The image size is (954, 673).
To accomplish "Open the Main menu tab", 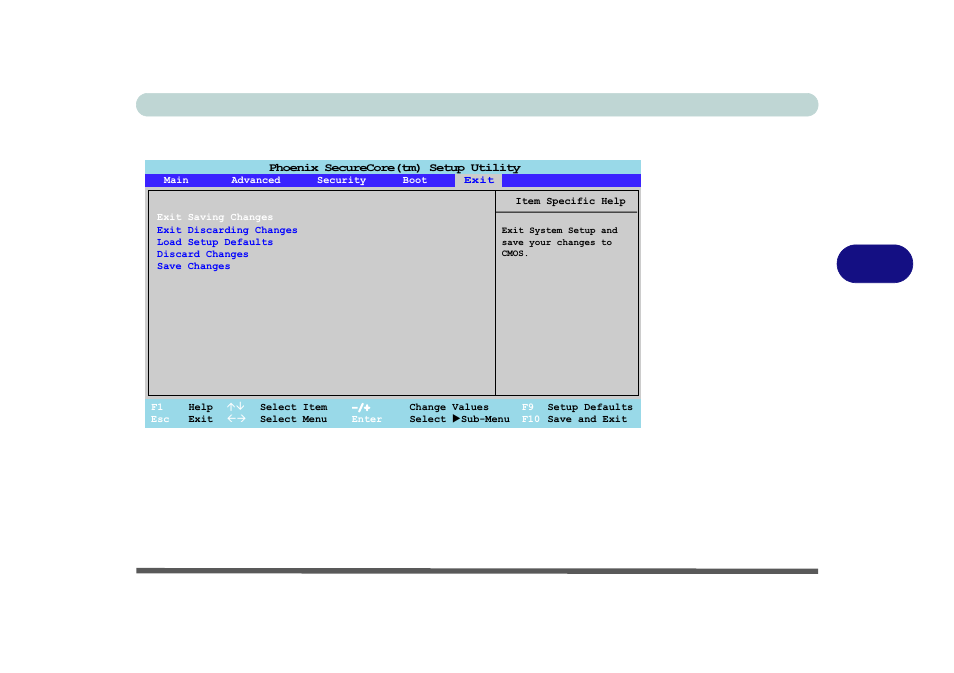I will [176, 180].
